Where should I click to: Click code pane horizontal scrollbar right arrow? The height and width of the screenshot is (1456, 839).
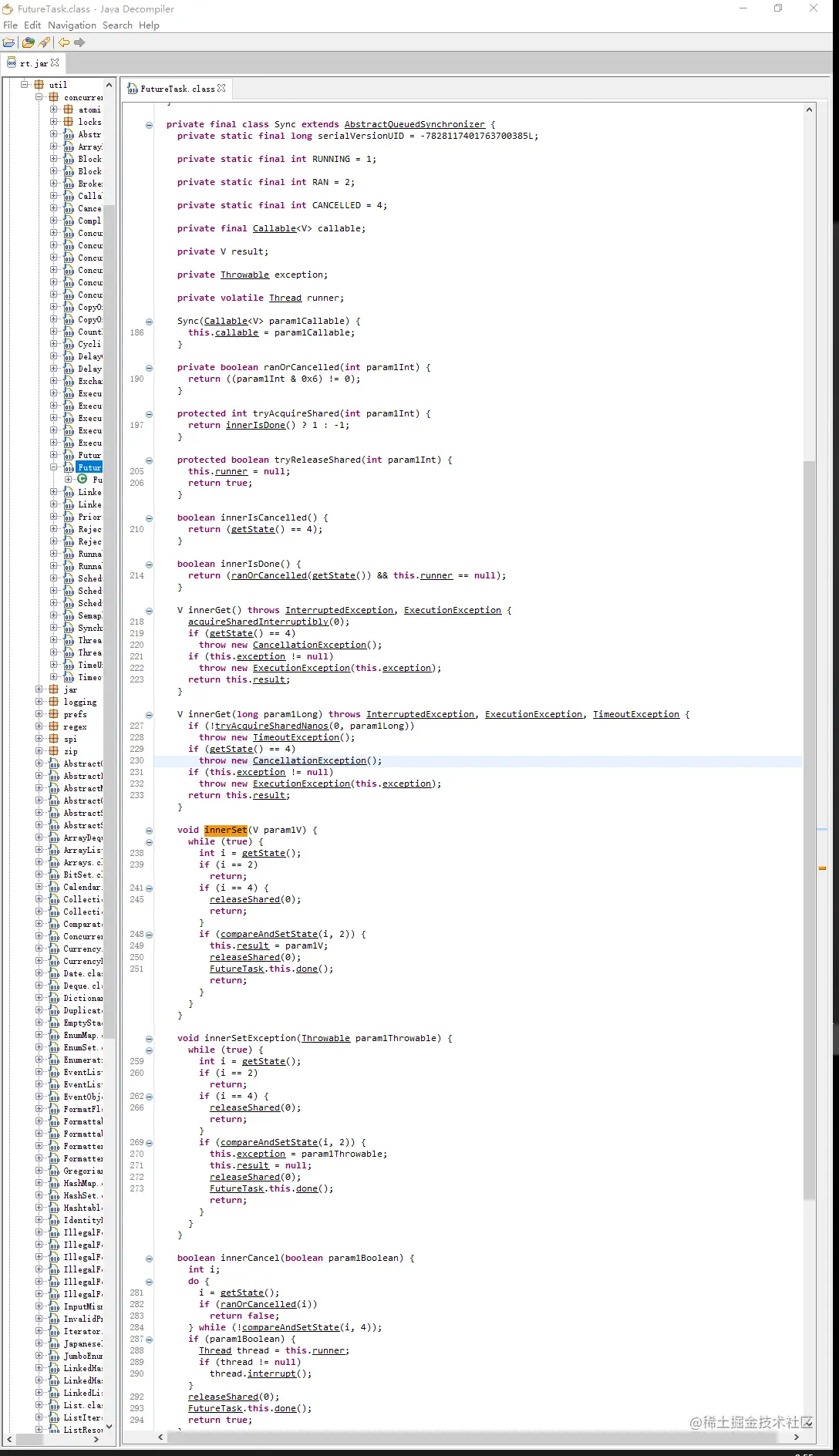[x=797, y=1437]
